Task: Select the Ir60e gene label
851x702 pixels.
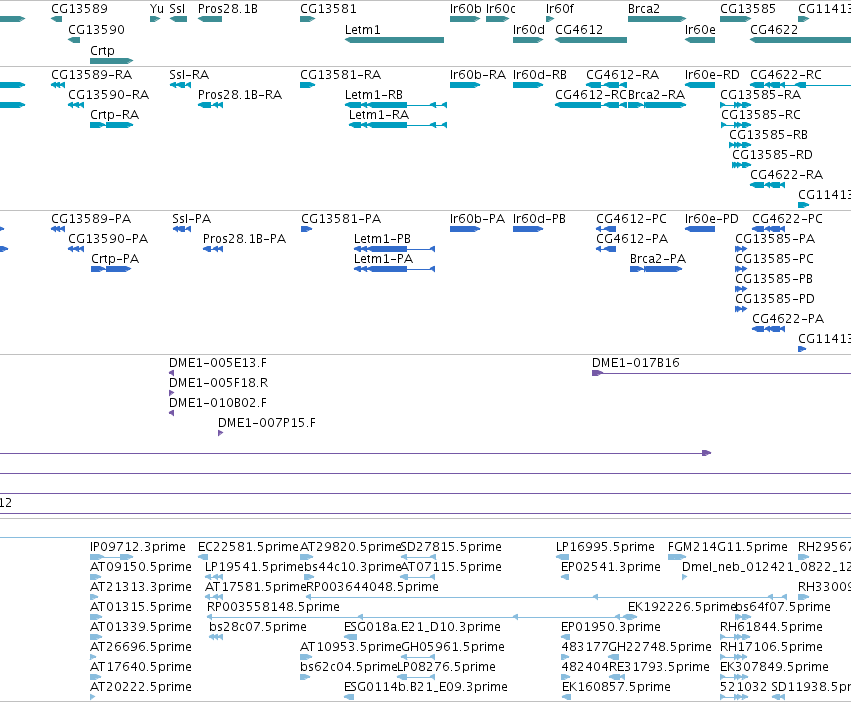Action: [x=700, y=29]
